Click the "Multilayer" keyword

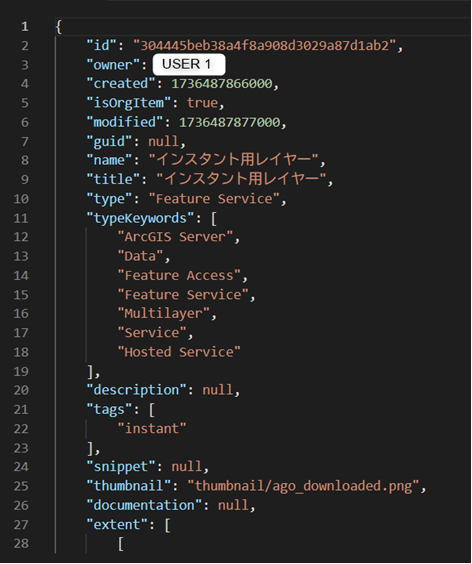coord(164,313)
